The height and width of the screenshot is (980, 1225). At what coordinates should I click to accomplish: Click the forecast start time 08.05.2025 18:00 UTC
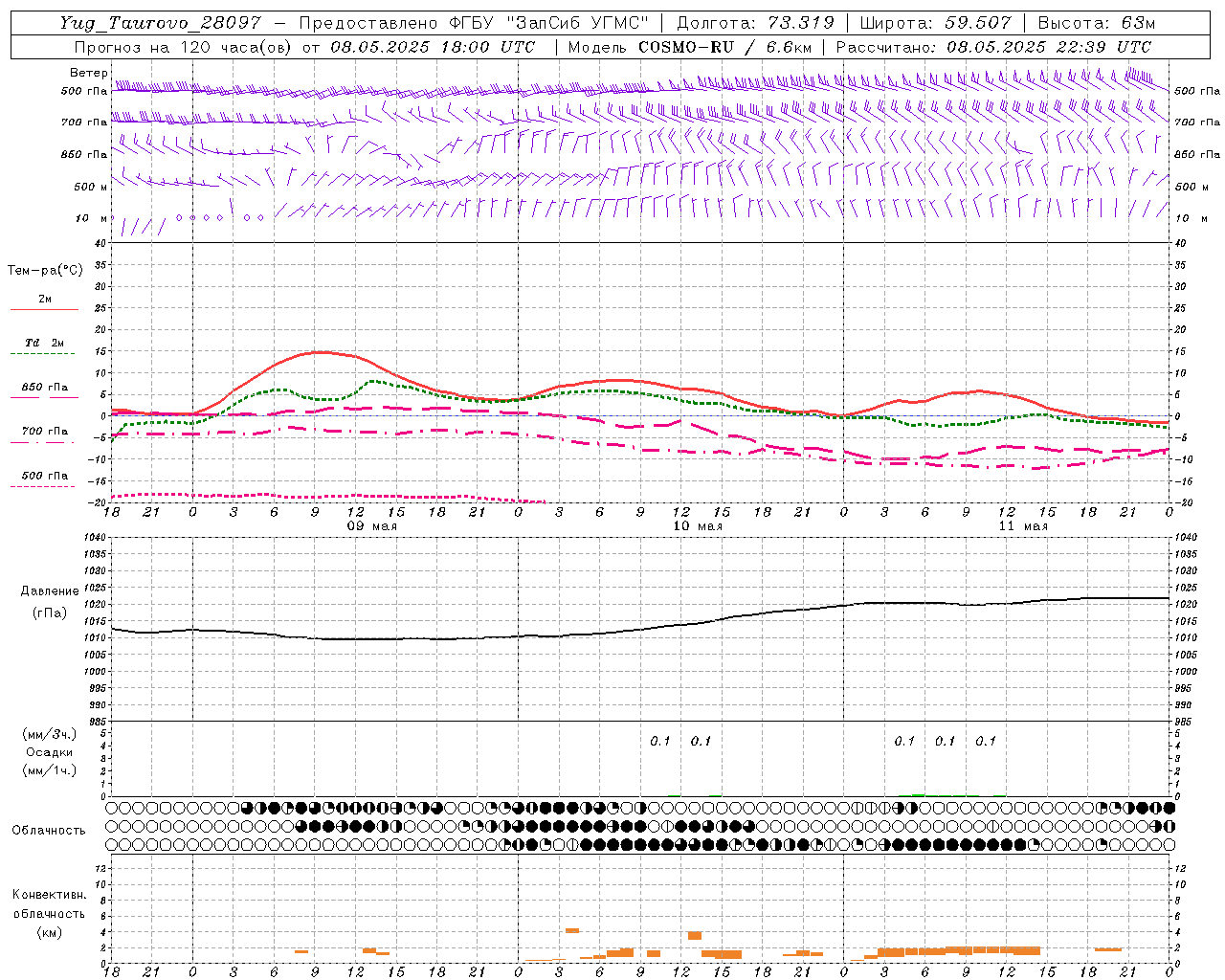pos(433,47)
